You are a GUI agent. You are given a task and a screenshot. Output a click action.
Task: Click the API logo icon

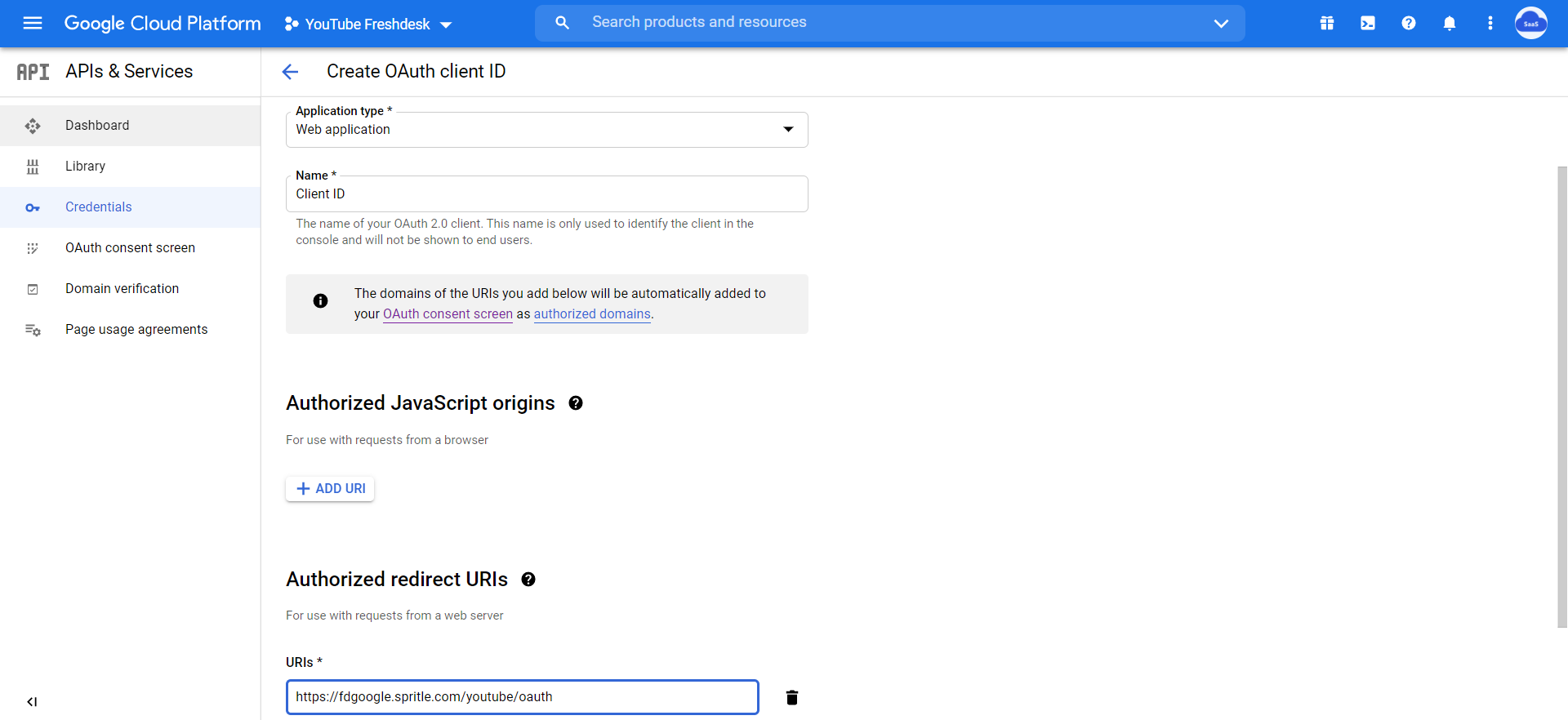pos(33,72)
